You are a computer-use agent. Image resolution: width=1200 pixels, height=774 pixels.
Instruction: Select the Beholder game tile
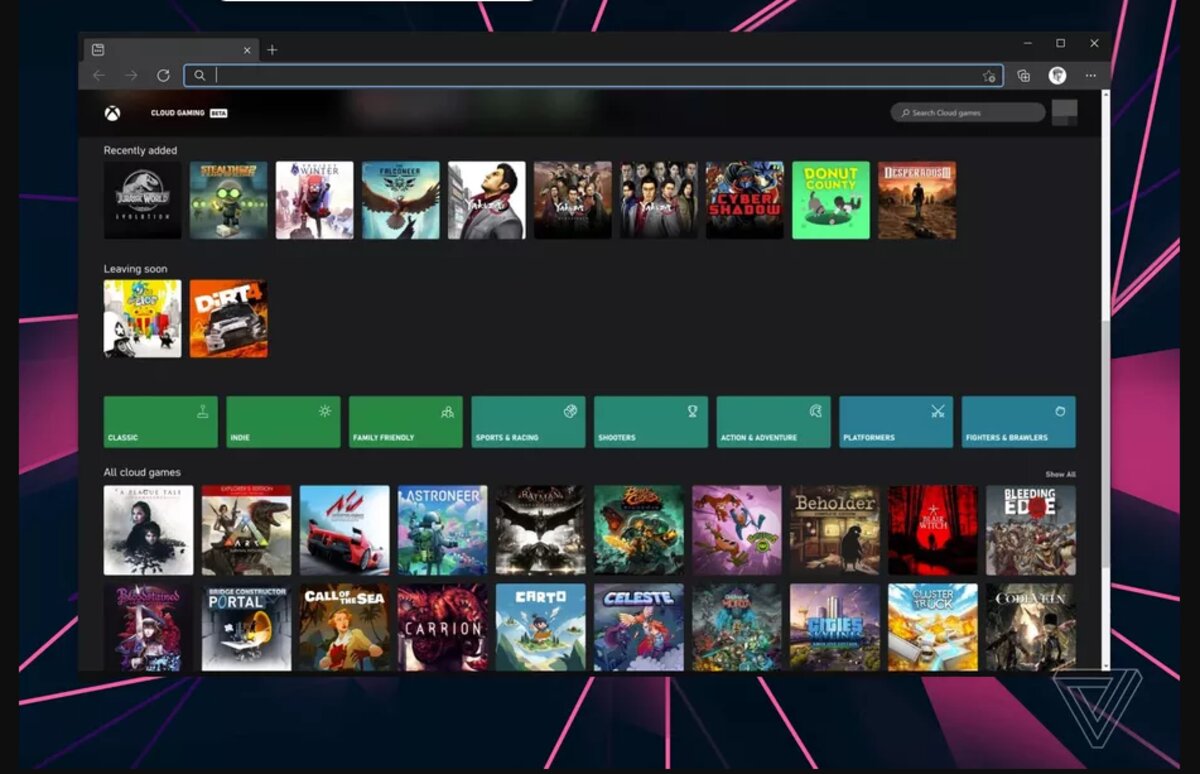[835, 530]
